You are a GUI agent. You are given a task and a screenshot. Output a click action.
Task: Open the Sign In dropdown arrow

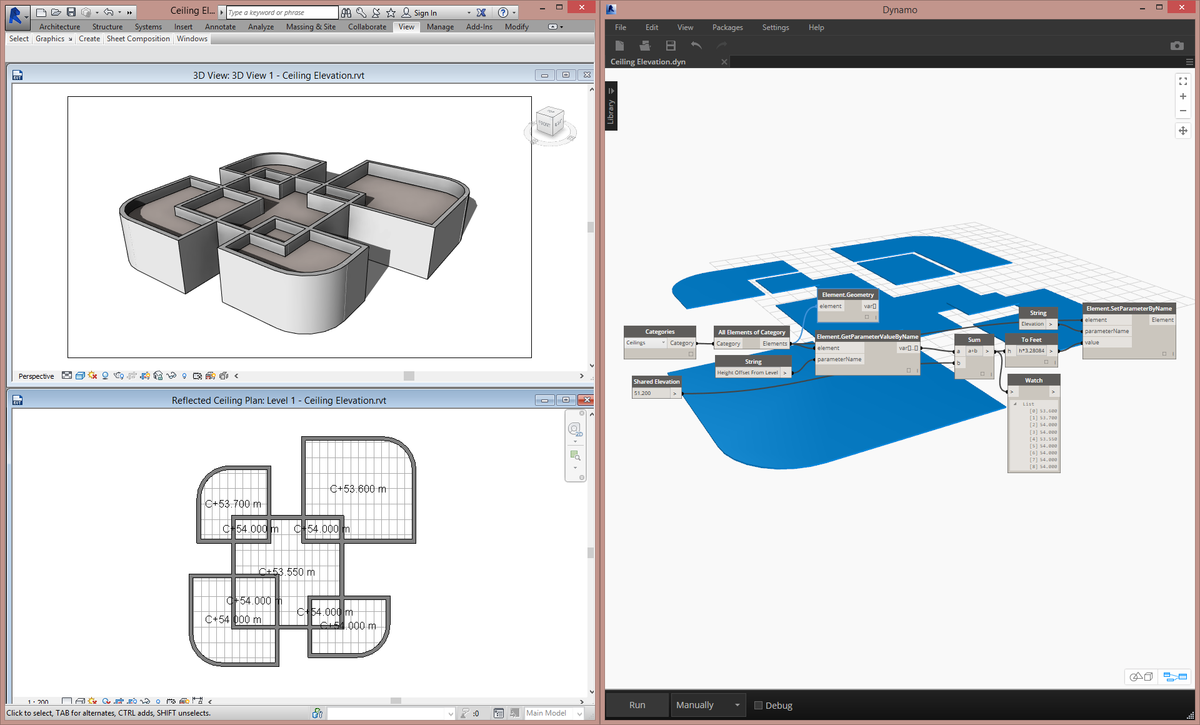pos(469,13)
